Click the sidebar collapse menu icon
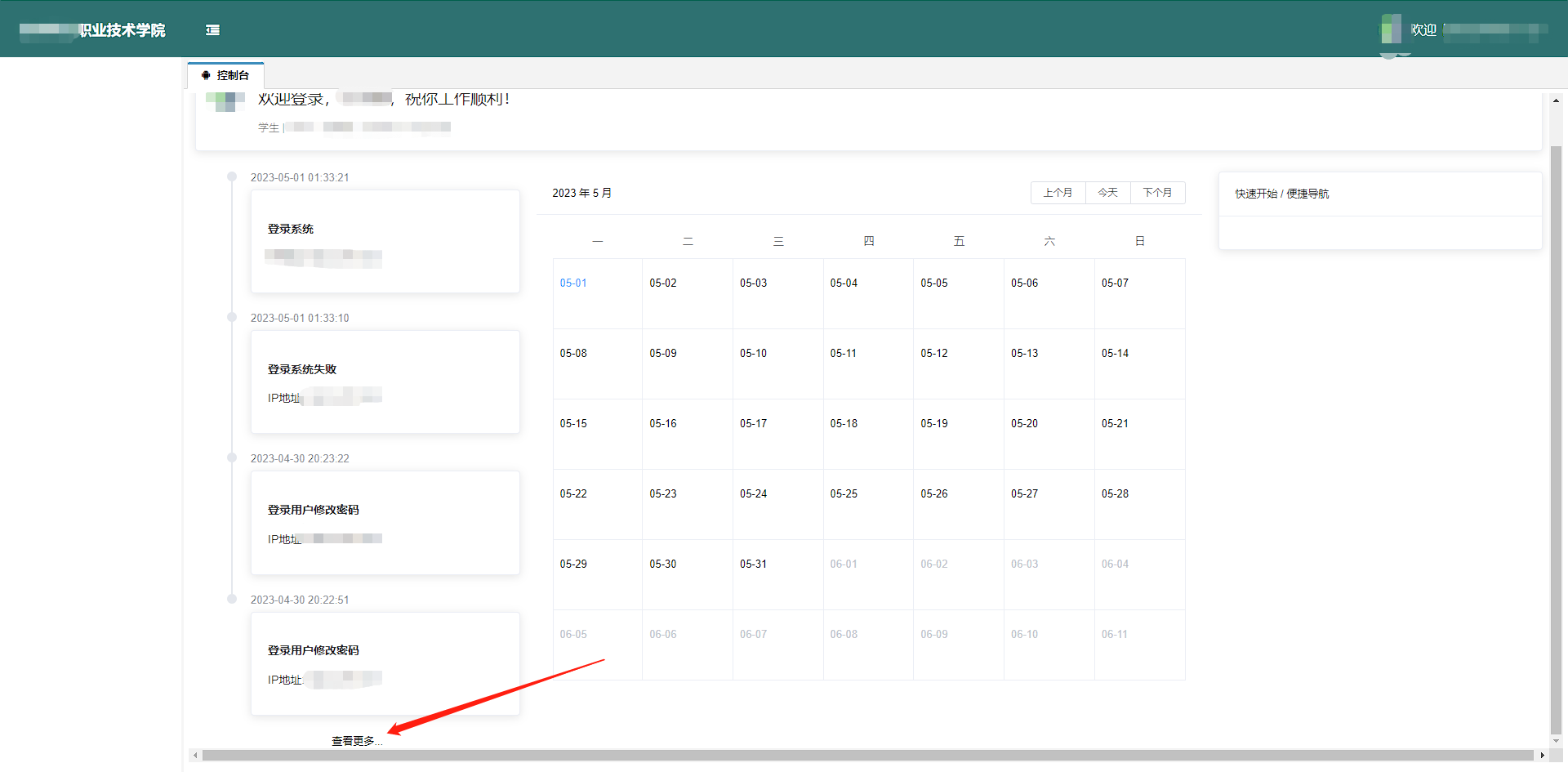1568x772 pixels. 212,30
